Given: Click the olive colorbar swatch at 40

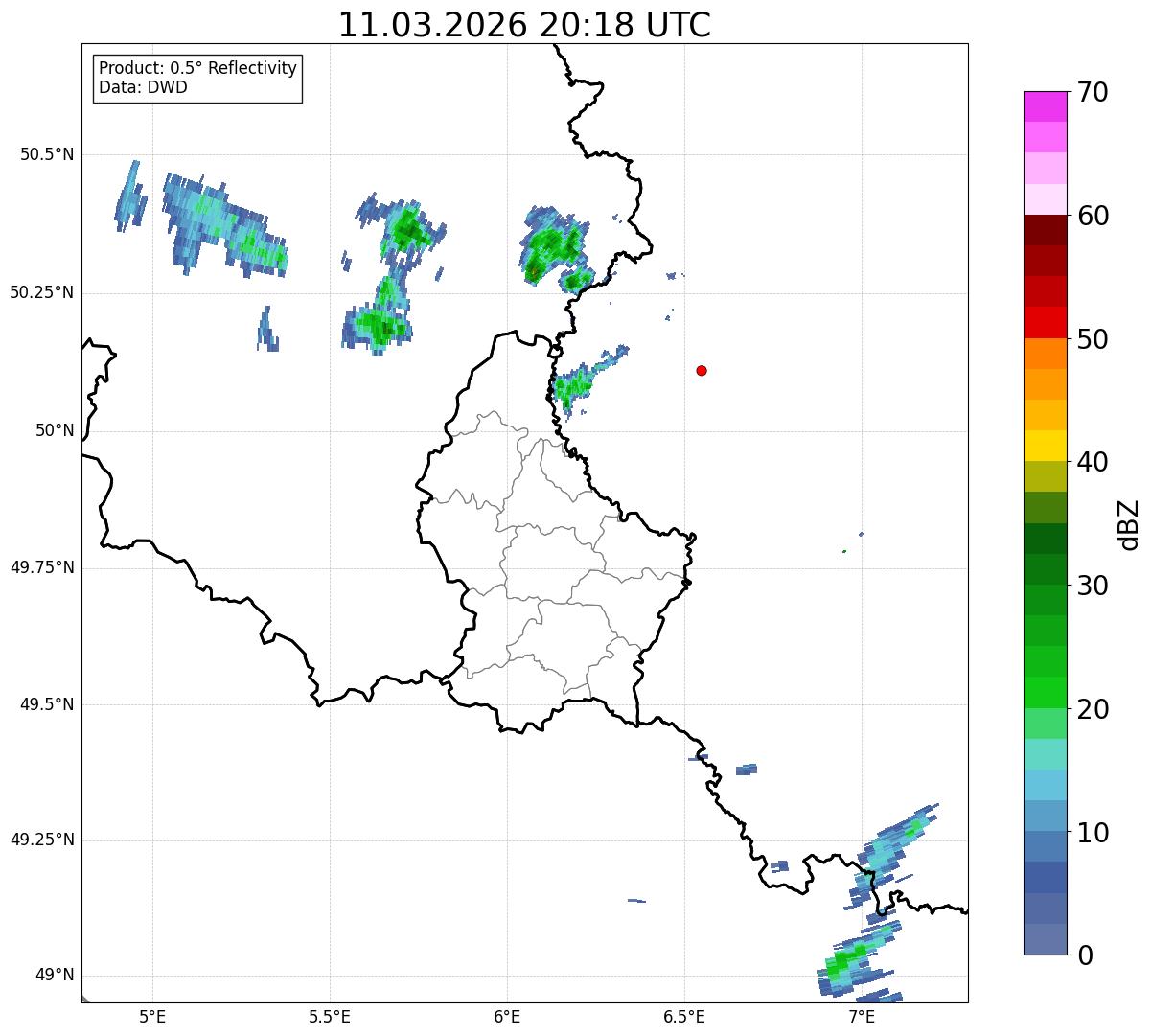Looking at the screenshot, I should (x=1045, y=476).
